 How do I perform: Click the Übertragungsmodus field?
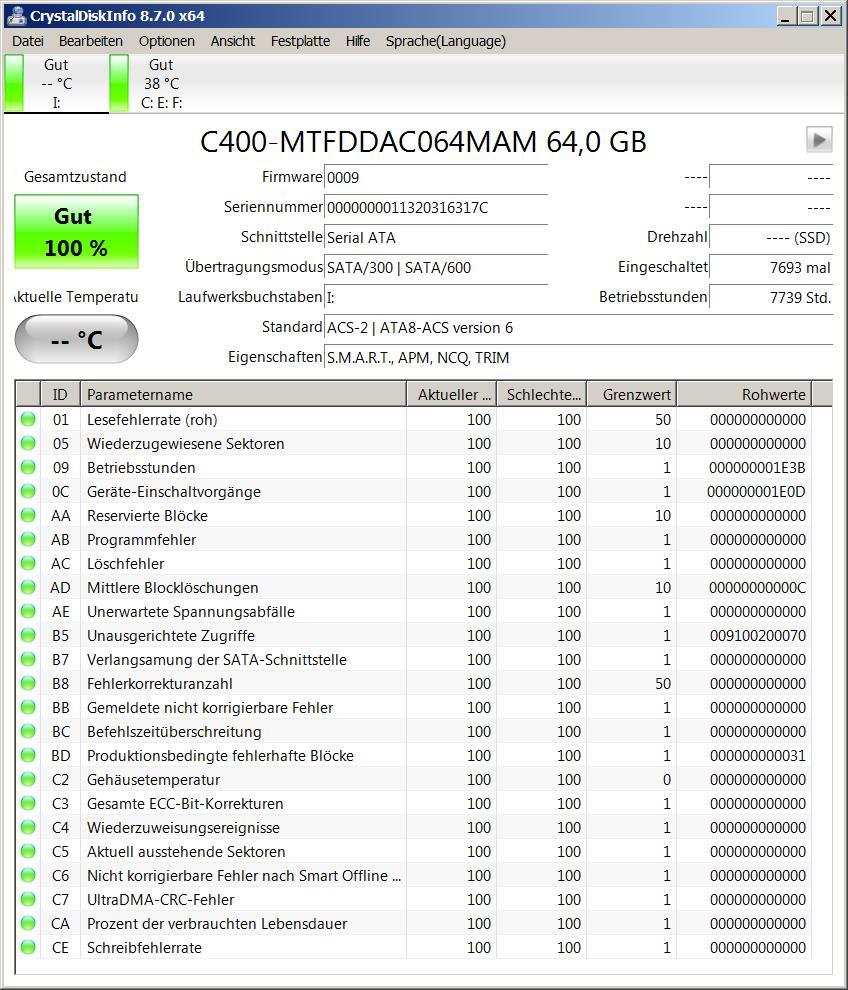tap(436, 267)
